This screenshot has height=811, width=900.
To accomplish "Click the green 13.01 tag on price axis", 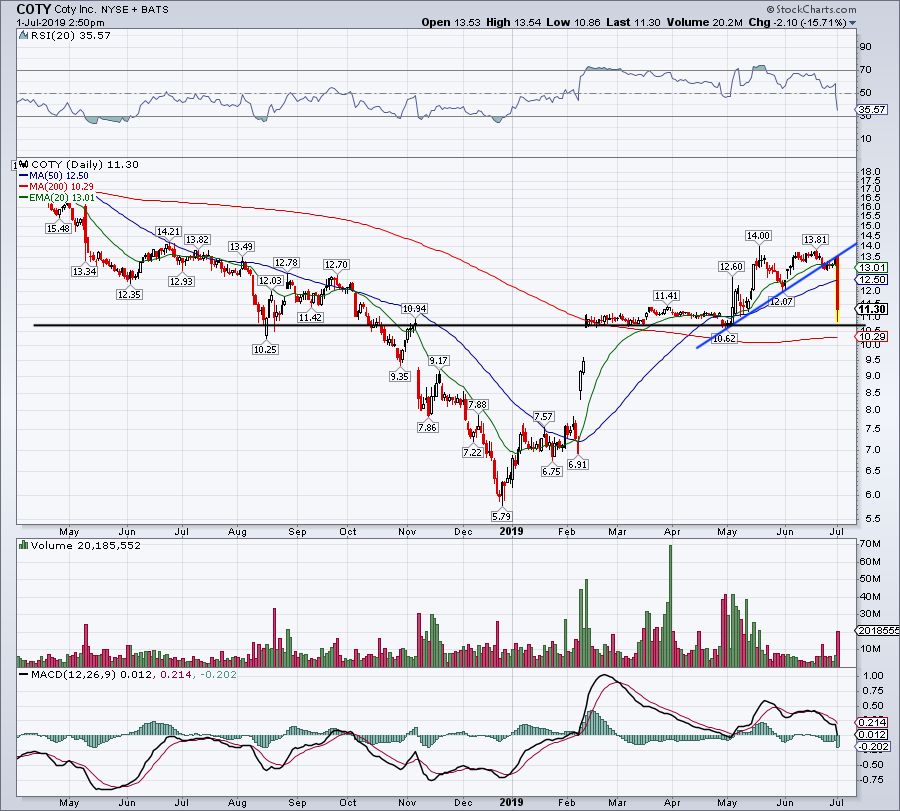I will coord(871,268).
